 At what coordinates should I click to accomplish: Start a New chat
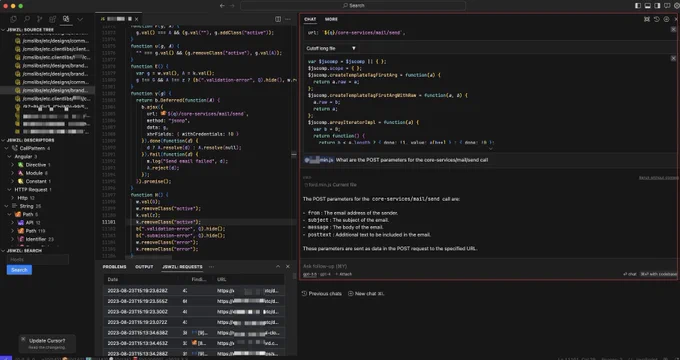pyautogui.click(x=366, y=294)
